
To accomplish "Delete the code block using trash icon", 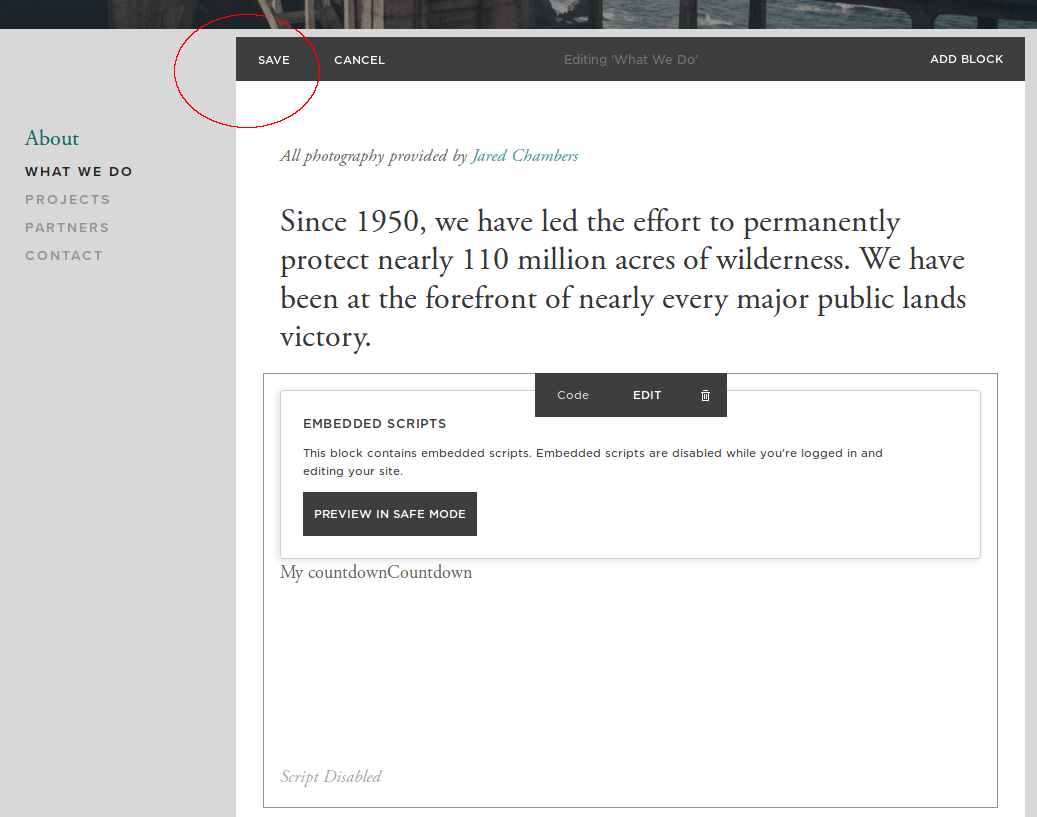I will coord(705,395).
